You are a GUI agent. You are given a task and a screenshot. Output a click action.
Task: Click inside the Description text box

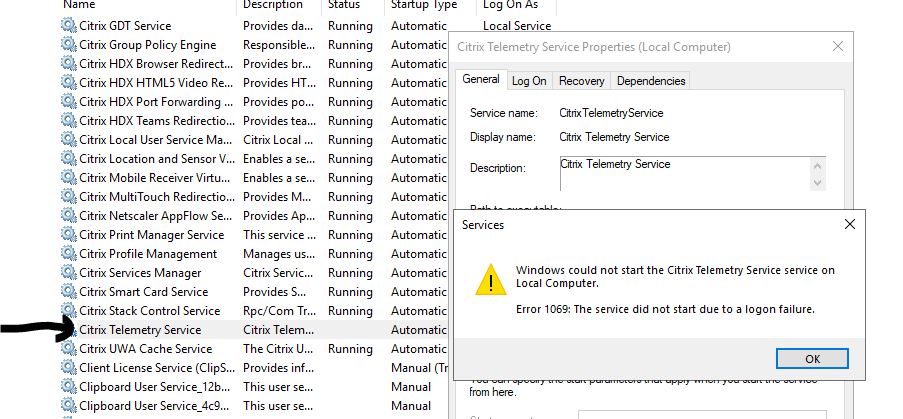pyautogui.click(x=684, y=173)
